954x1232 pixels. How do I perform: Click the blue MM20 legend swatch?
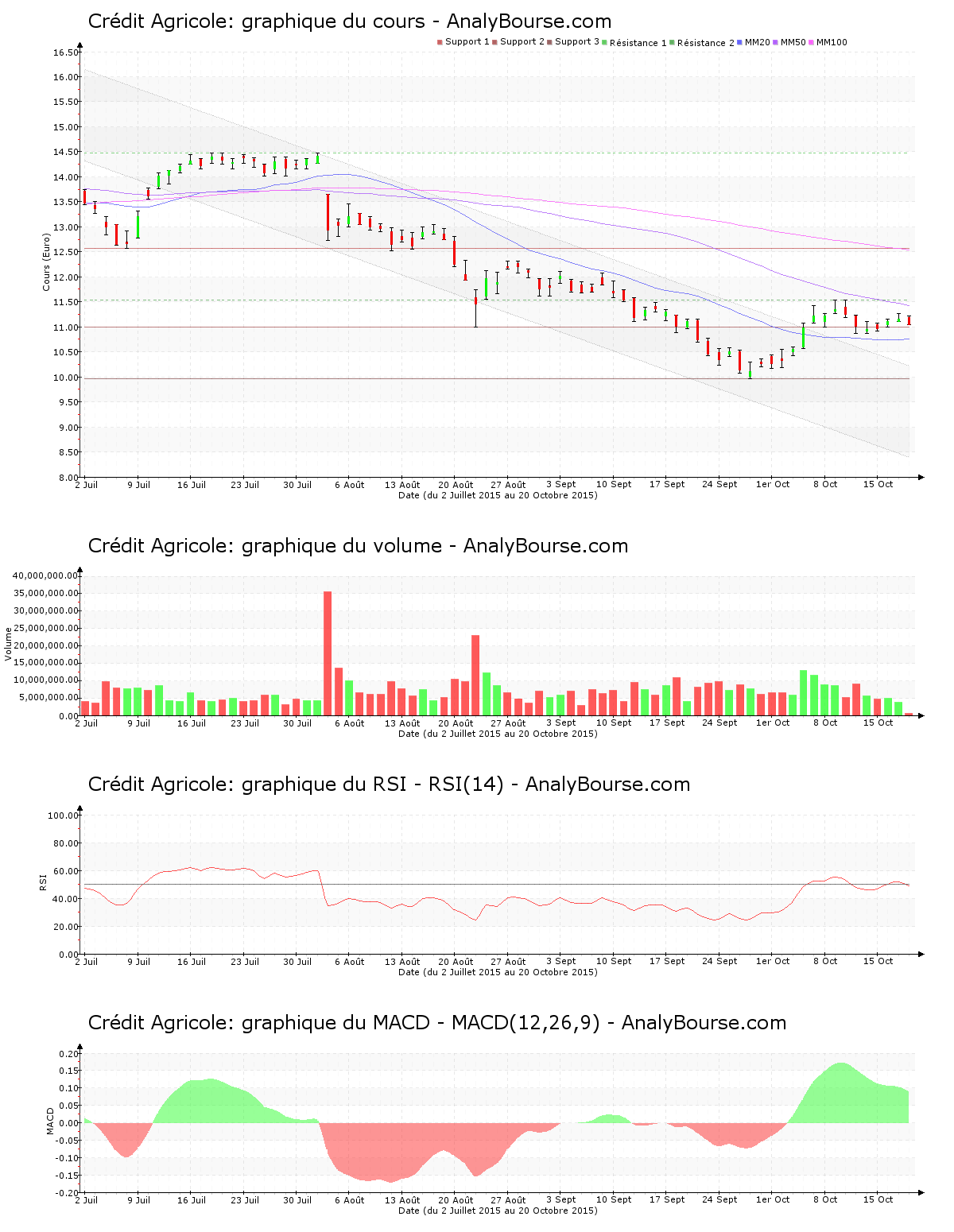[x=740, y=42]
